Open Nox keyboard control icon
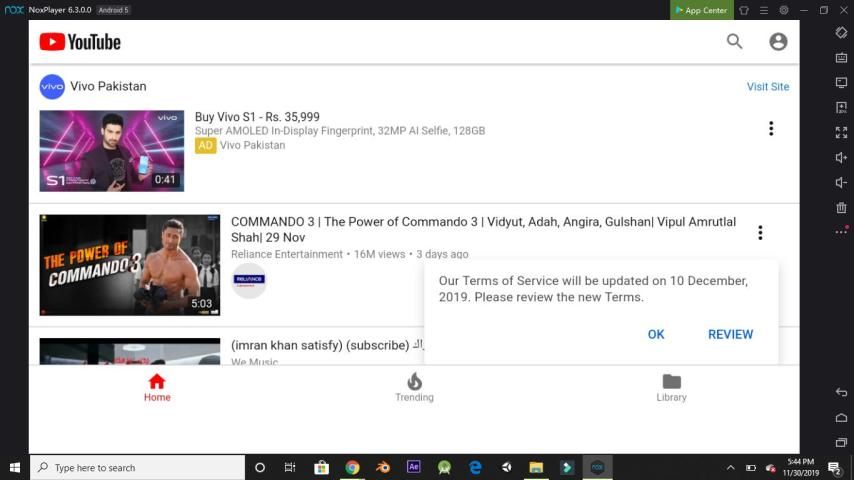The width and height of the screenshot is (854, 480). click(841, 57)
